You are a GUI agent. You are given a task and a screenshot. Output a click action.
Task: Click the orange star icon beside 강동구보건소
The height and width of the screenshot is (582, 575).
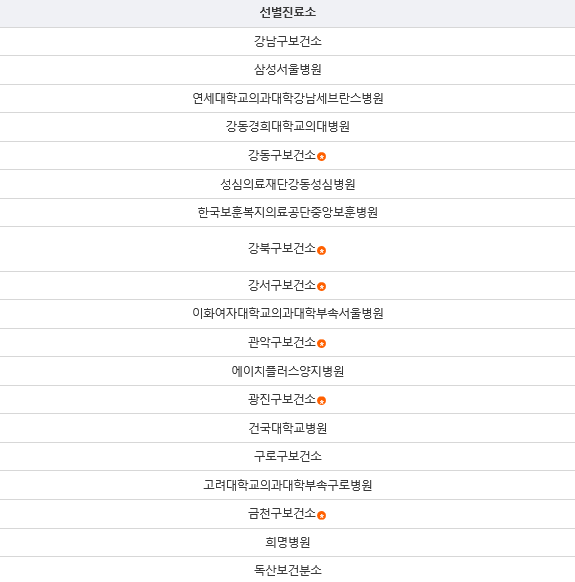click(321, 157)
